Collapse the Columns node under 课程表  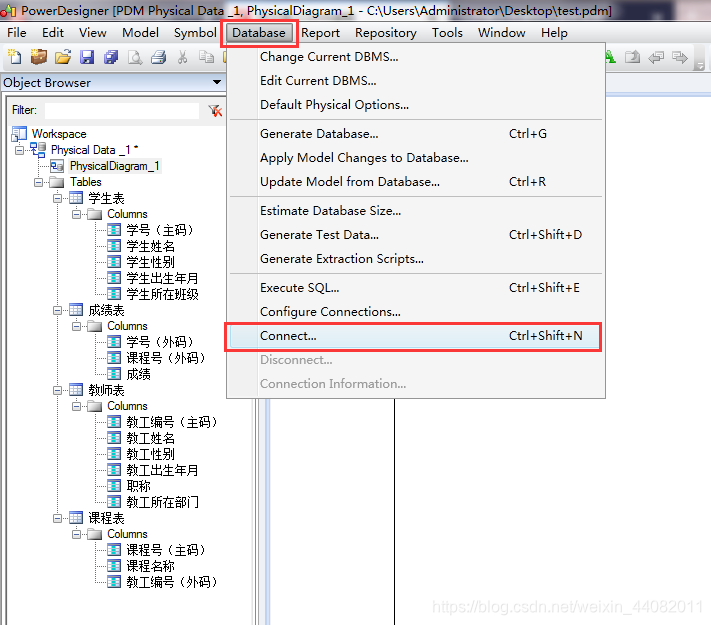[77, 534]
